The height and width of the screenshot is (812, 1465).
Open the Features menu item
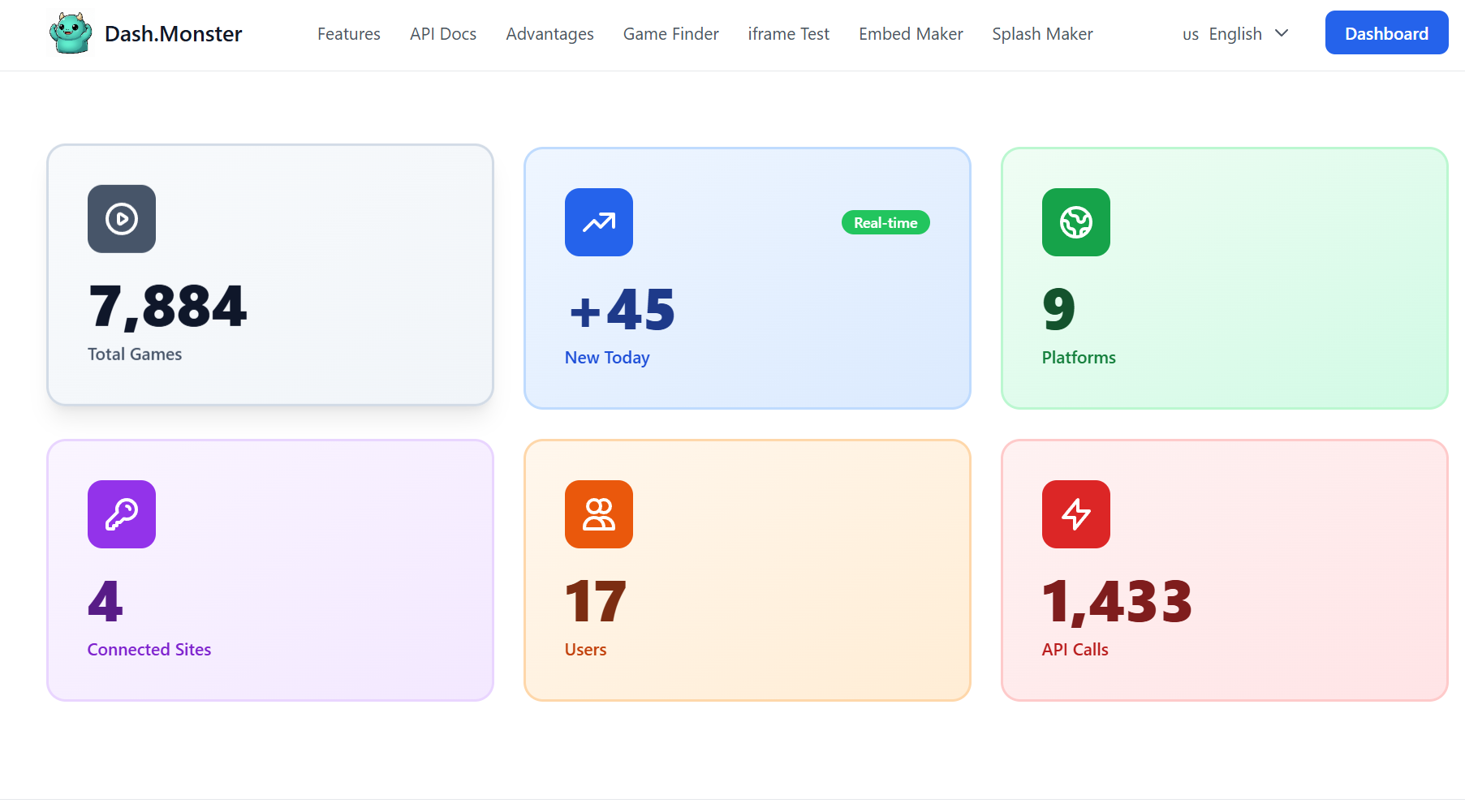pos(349,34)
